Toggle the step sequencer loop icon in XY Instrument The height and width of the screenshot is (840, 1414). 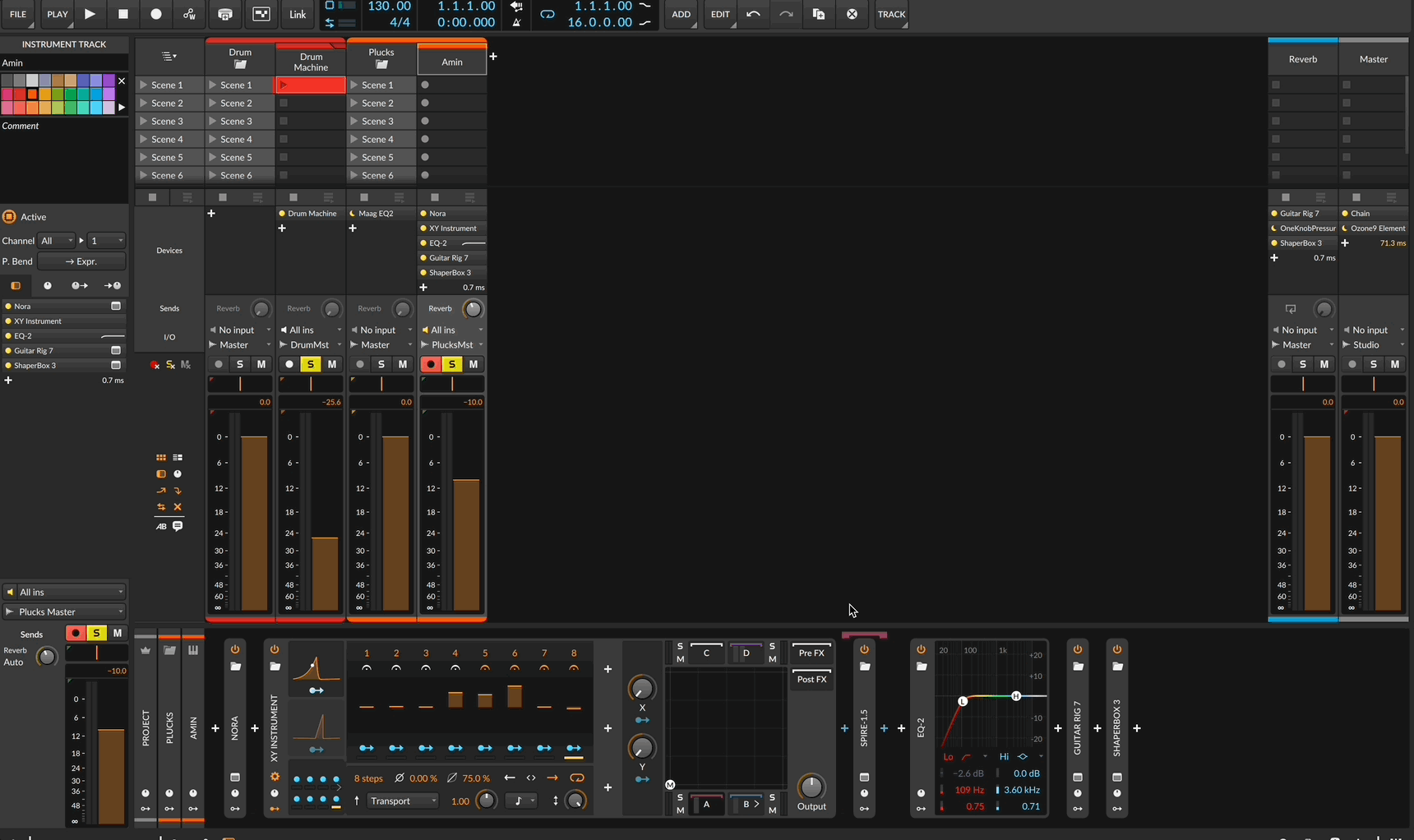coord(577,778)
